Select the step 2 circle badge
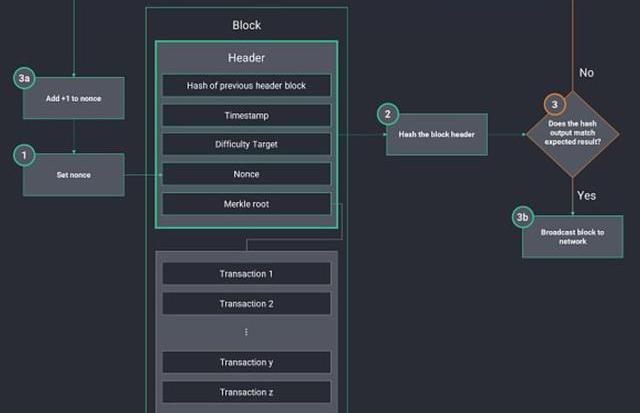640x413 pixels. pos(387,114)
